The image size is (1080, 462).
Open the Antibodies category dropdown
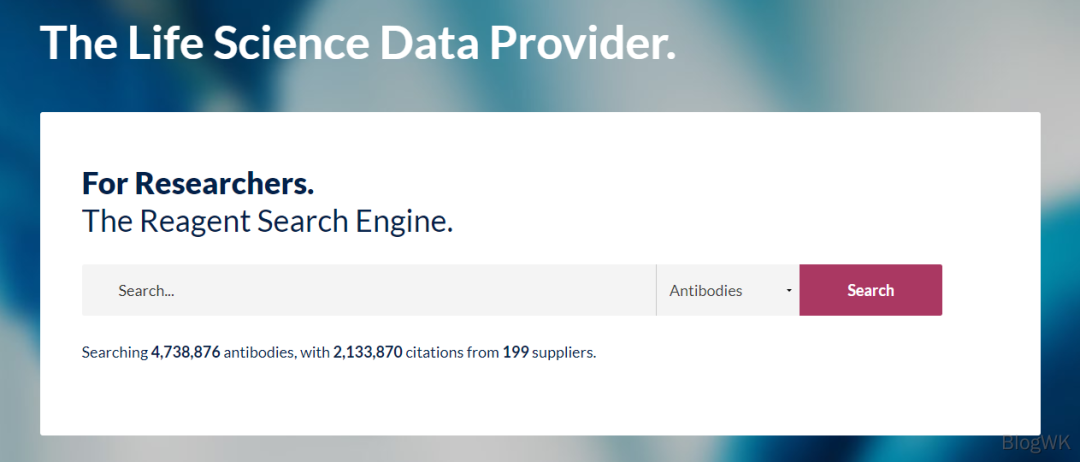click(x=728, y=290)
